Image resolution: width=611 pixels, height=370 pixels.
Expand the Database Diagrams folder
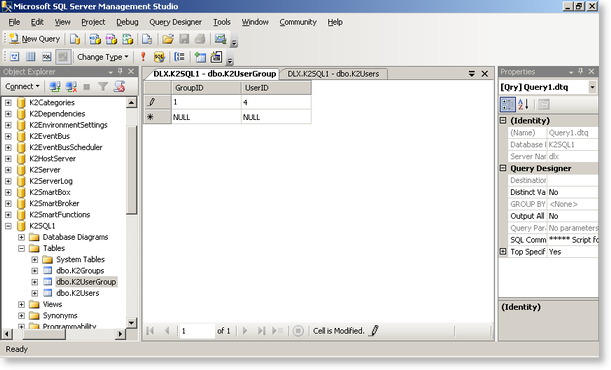click(21, 237)
